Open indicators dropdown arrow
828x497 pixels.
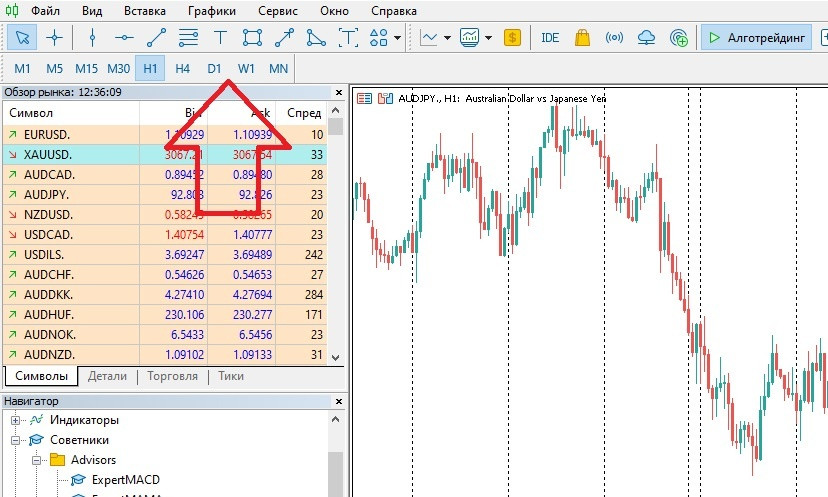coord(488,38)
